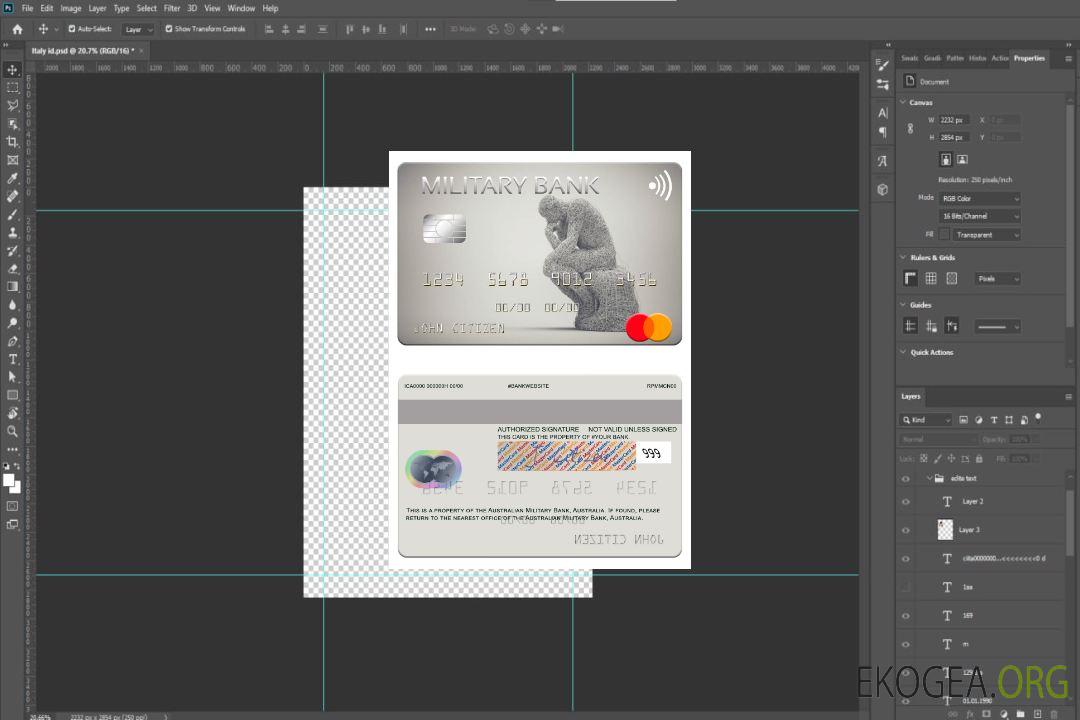Select the Layer 3 layer

[969, 529]
